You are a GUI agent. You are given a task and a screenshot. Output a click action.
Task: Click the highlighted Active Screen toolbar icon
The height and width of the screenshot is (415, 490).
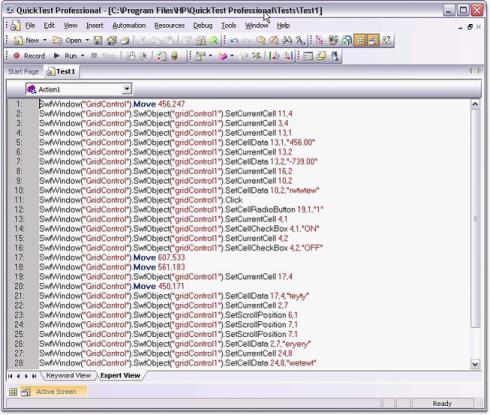pyautogui.click(x=373, y=41)
